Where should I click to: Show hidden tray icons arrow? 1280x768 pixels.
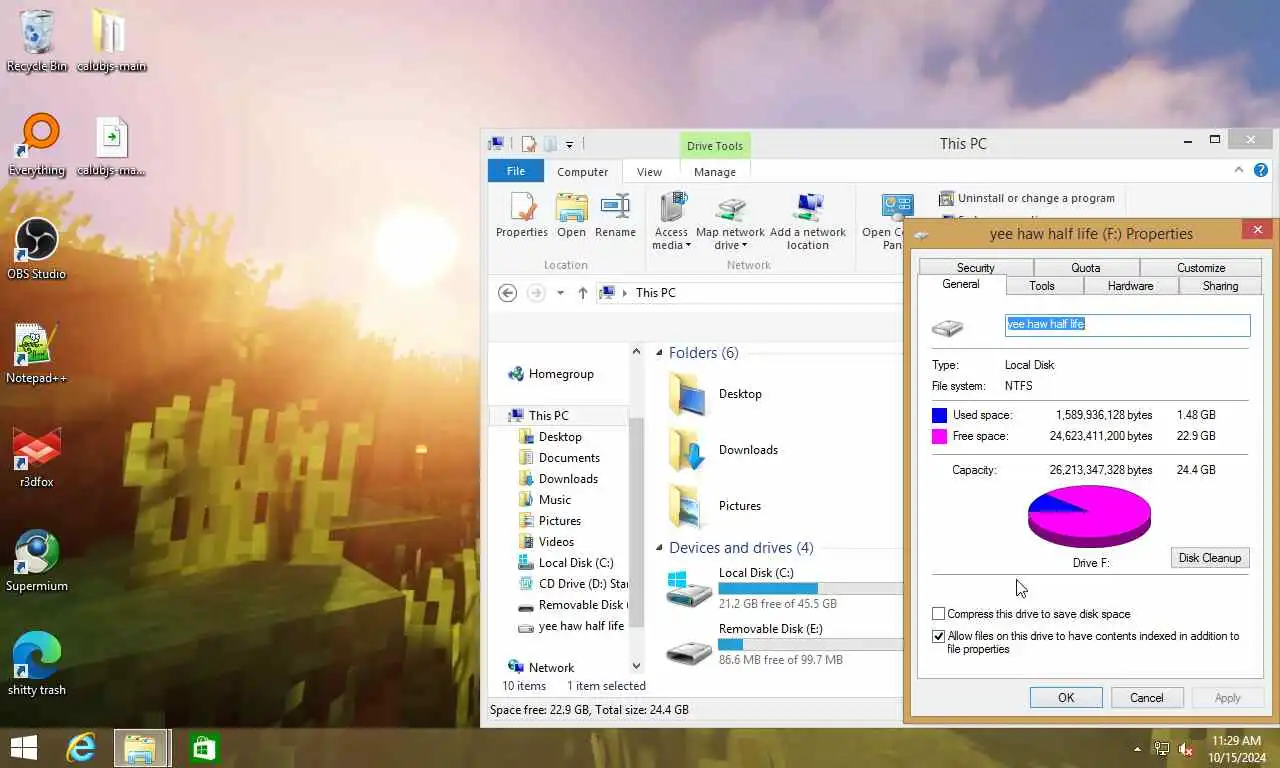tap(1137, 749)
